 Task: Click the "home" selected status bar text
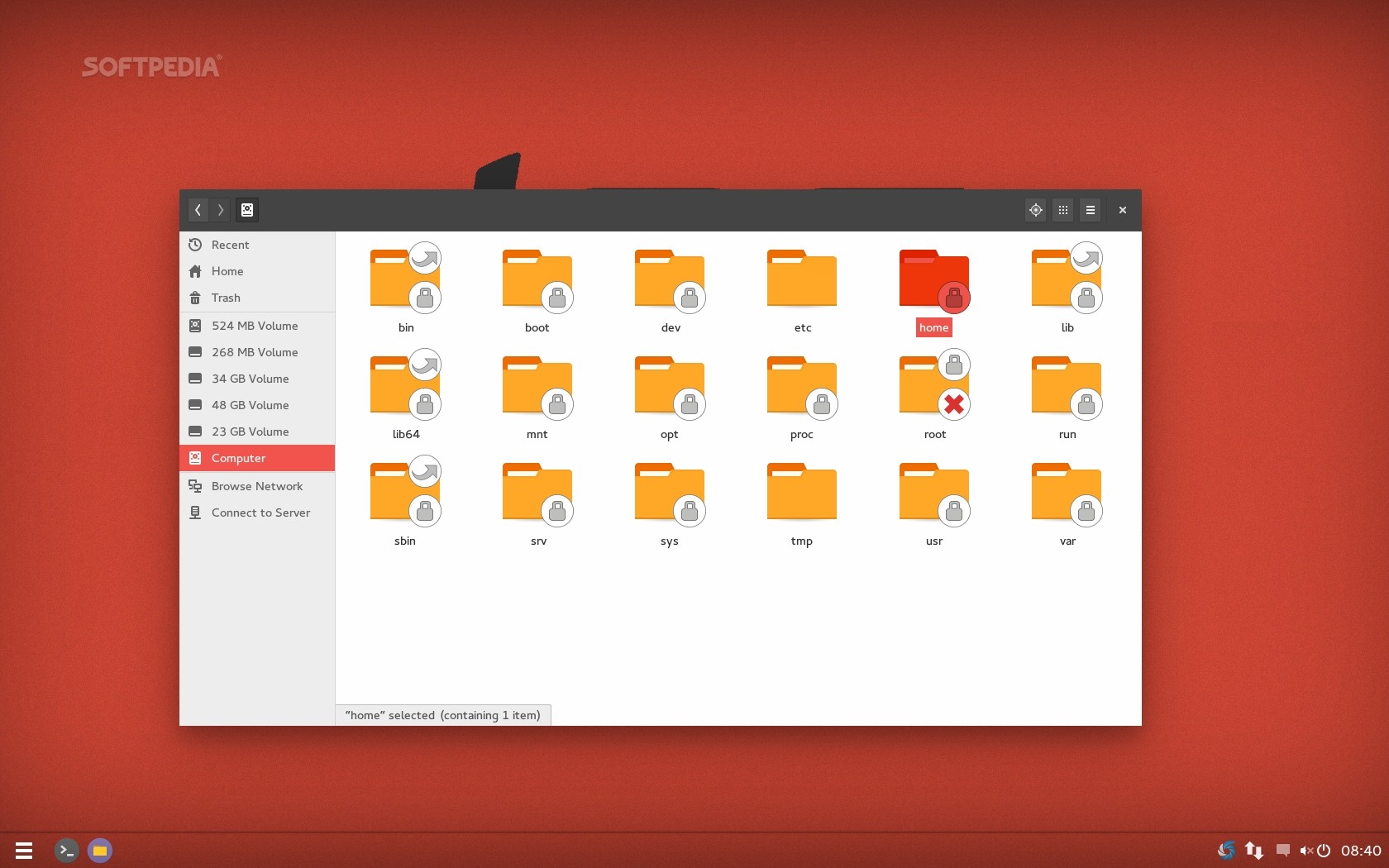click(x=442, y=715)
